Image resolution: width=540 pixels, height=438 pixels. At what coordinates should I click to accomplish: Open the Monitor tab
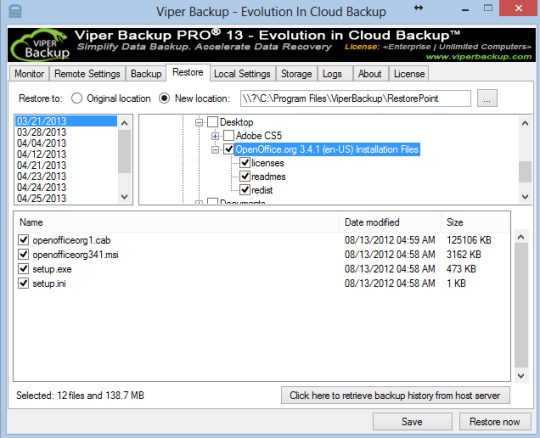[x=29, y=74]
